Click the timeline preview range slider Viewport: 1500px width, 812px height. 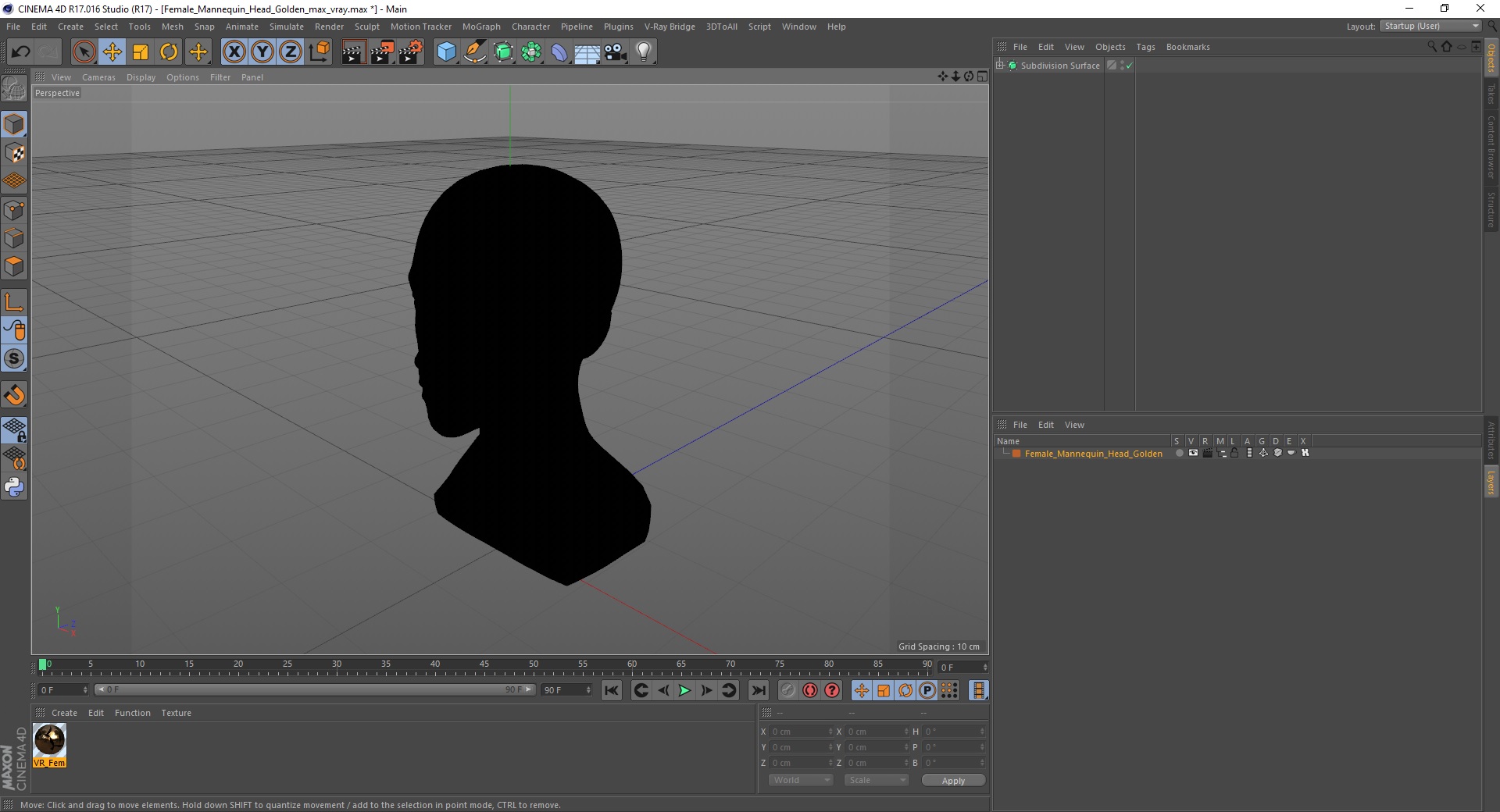(x=315, y=689)
